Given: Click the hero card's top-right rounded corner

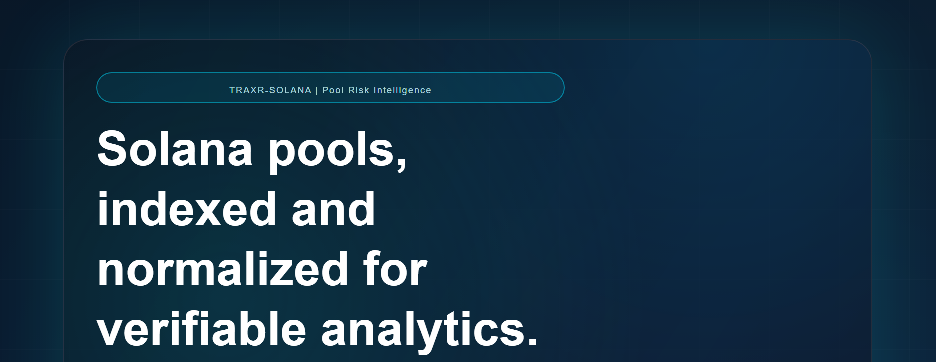Looking at the screenshot, I should point(860,50).
